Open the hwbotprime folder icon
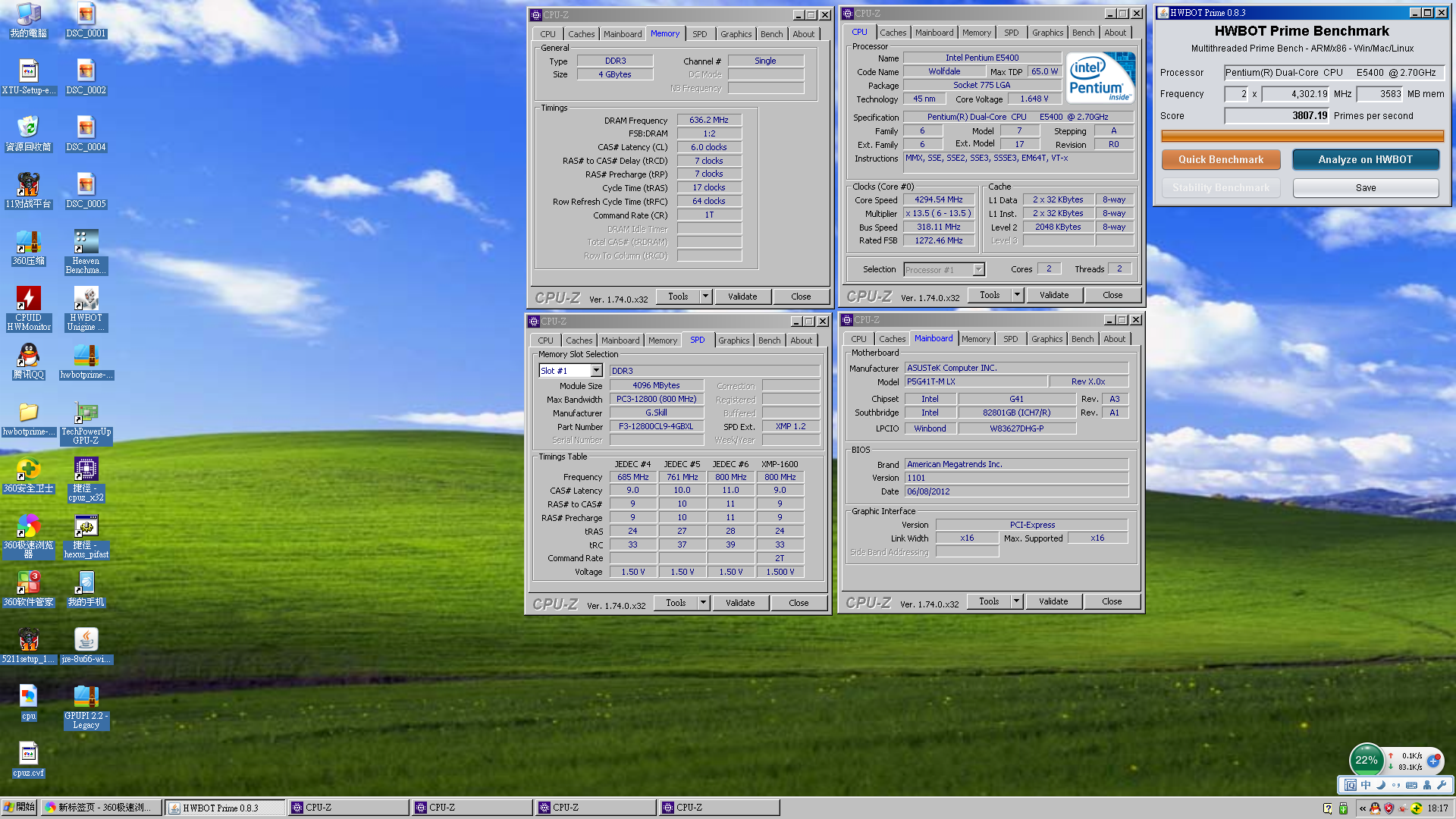This screenshot has width=1456, height=819. (29, 418)
